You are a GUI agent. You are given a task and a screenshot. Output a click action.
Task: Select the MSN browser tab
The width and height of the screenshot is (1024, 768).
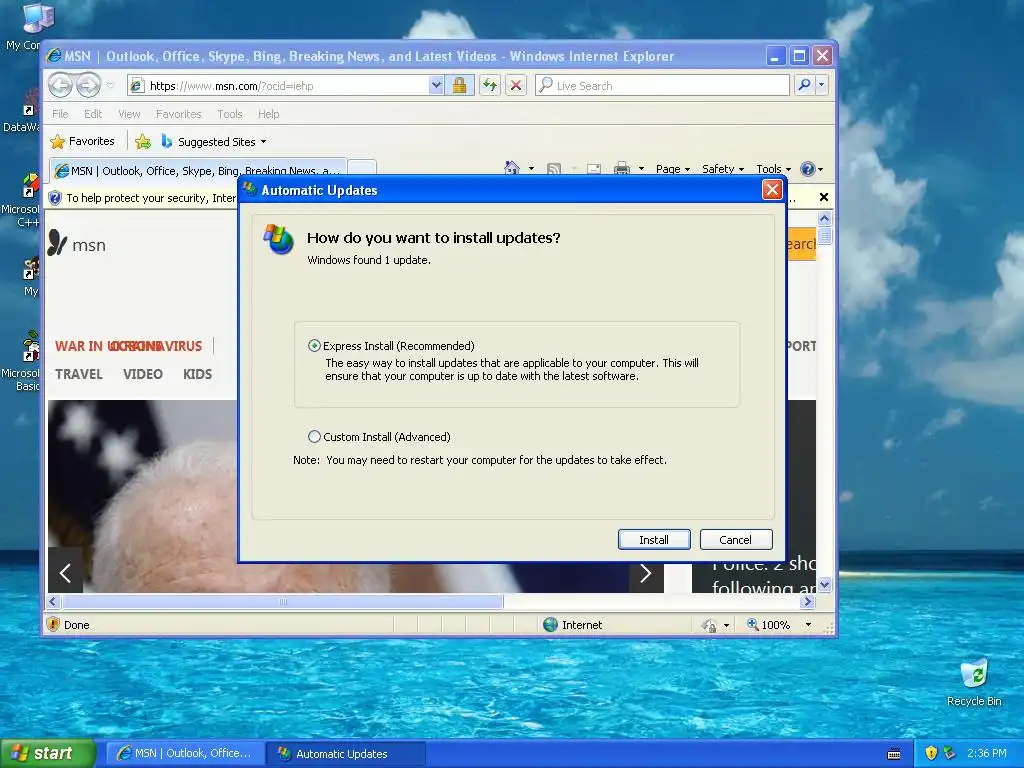click(x=197, y=170)
